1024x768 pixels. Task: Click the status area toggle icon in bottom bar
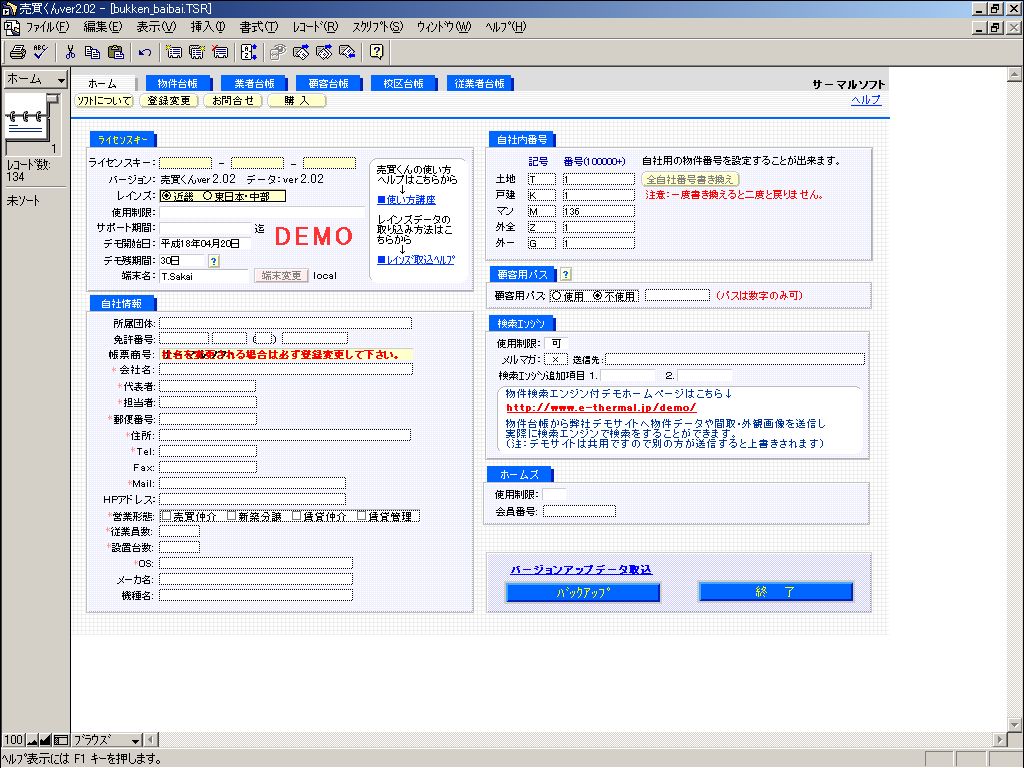pyautogui.click(x=61, y=740)
